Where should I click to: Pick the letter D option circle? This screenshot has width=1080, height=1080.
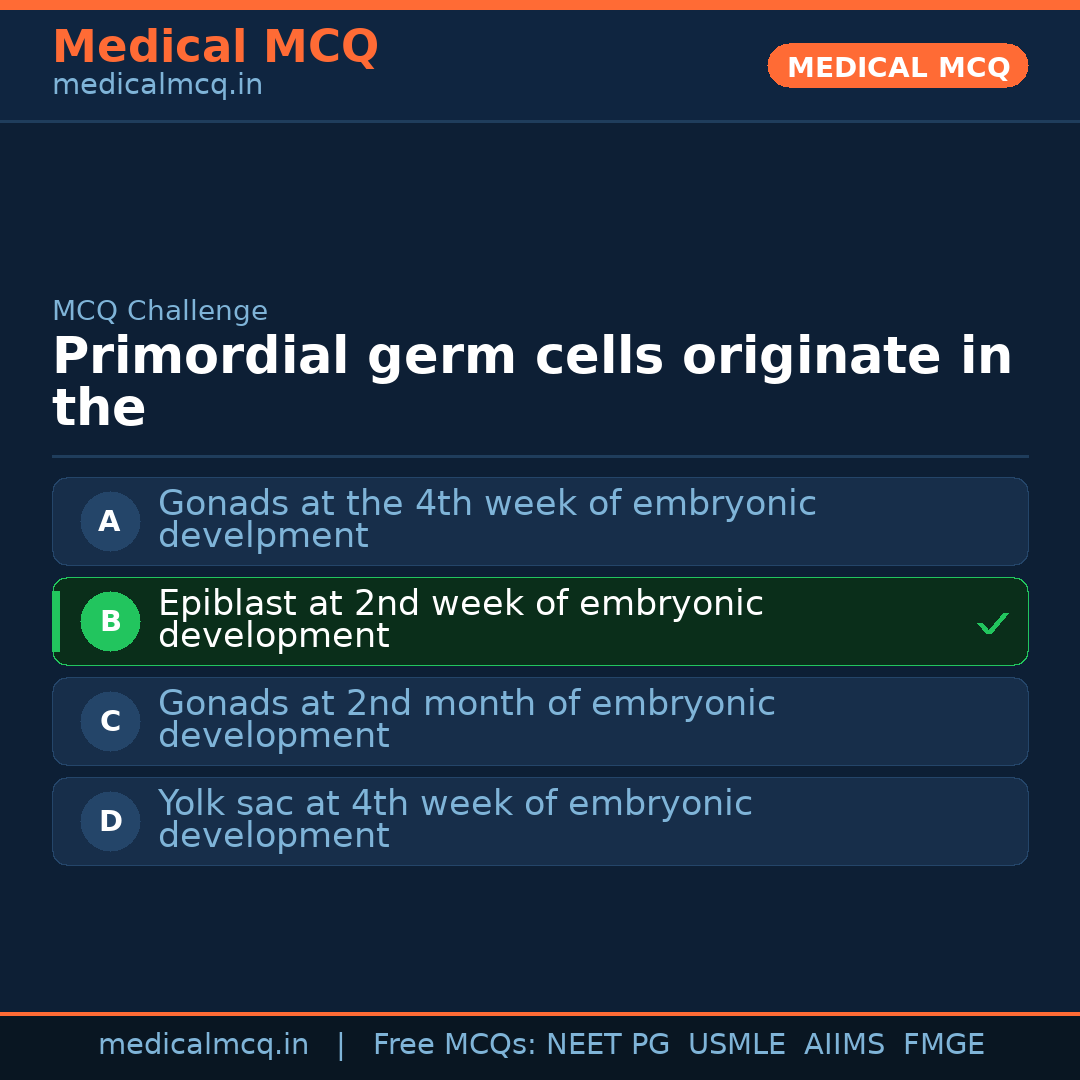coord(110,821)
